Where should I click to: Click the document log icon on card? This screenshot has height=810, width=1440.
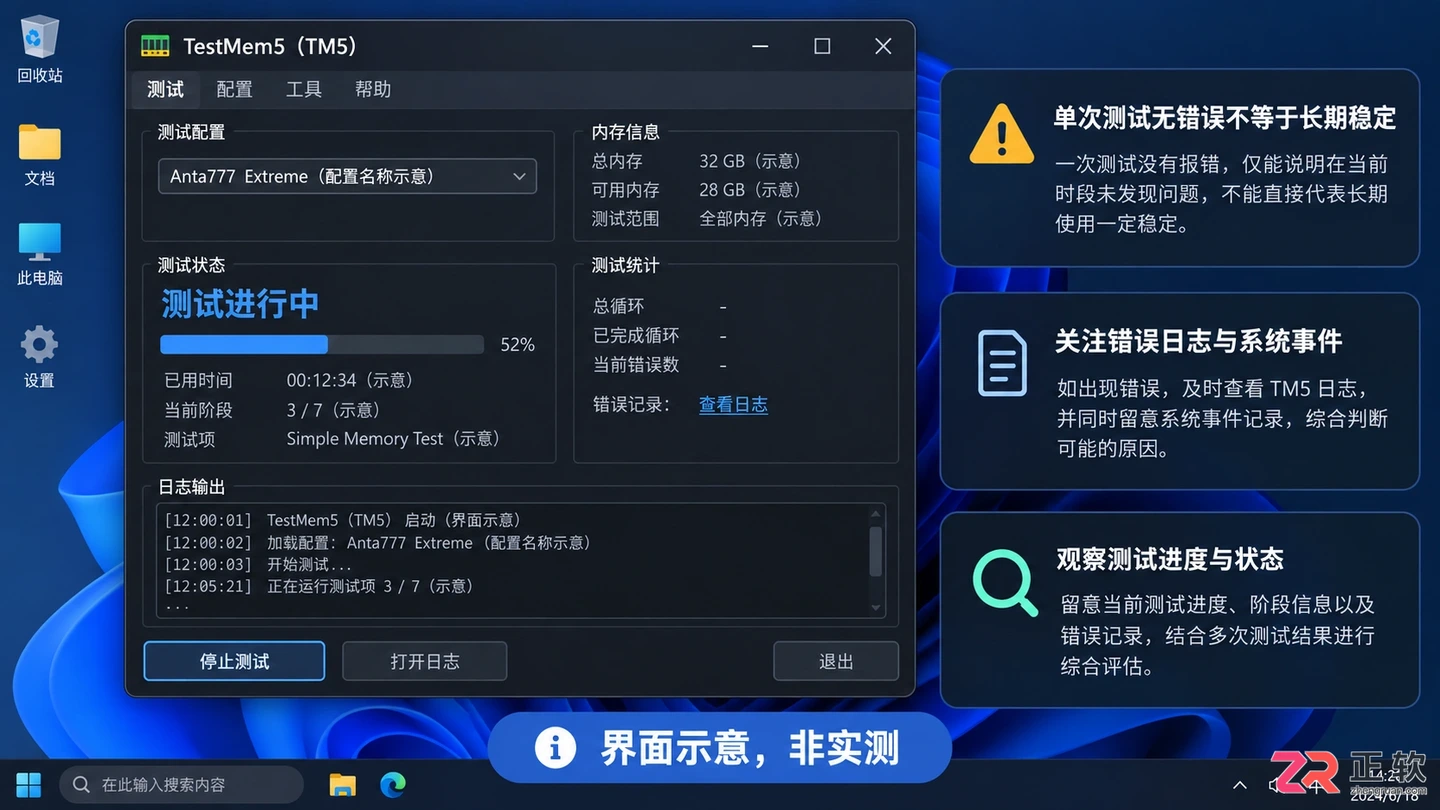click(x=1002, y=362)
